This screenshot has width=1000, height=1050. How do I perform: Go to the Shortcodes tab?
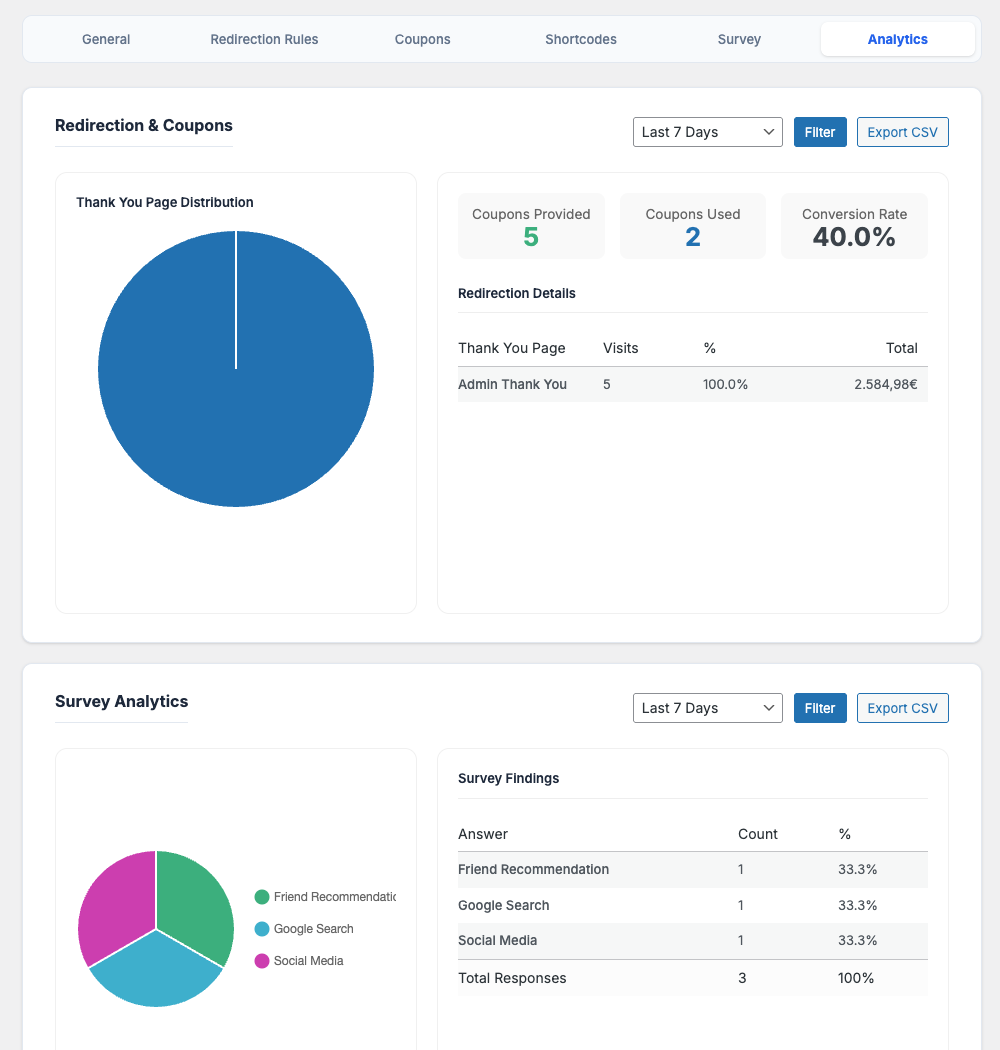[x=581, y=39]
